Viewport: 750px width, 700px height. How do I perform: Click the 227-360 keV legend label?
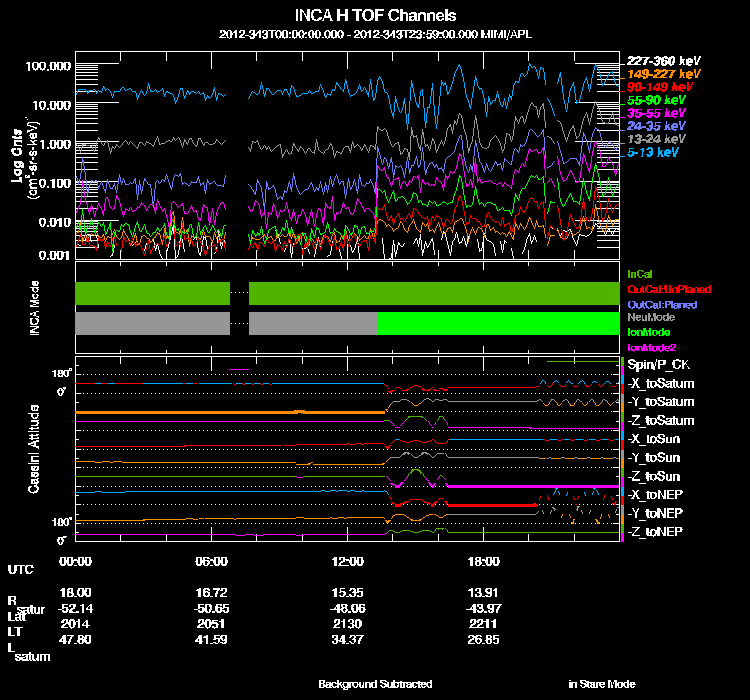660,60
